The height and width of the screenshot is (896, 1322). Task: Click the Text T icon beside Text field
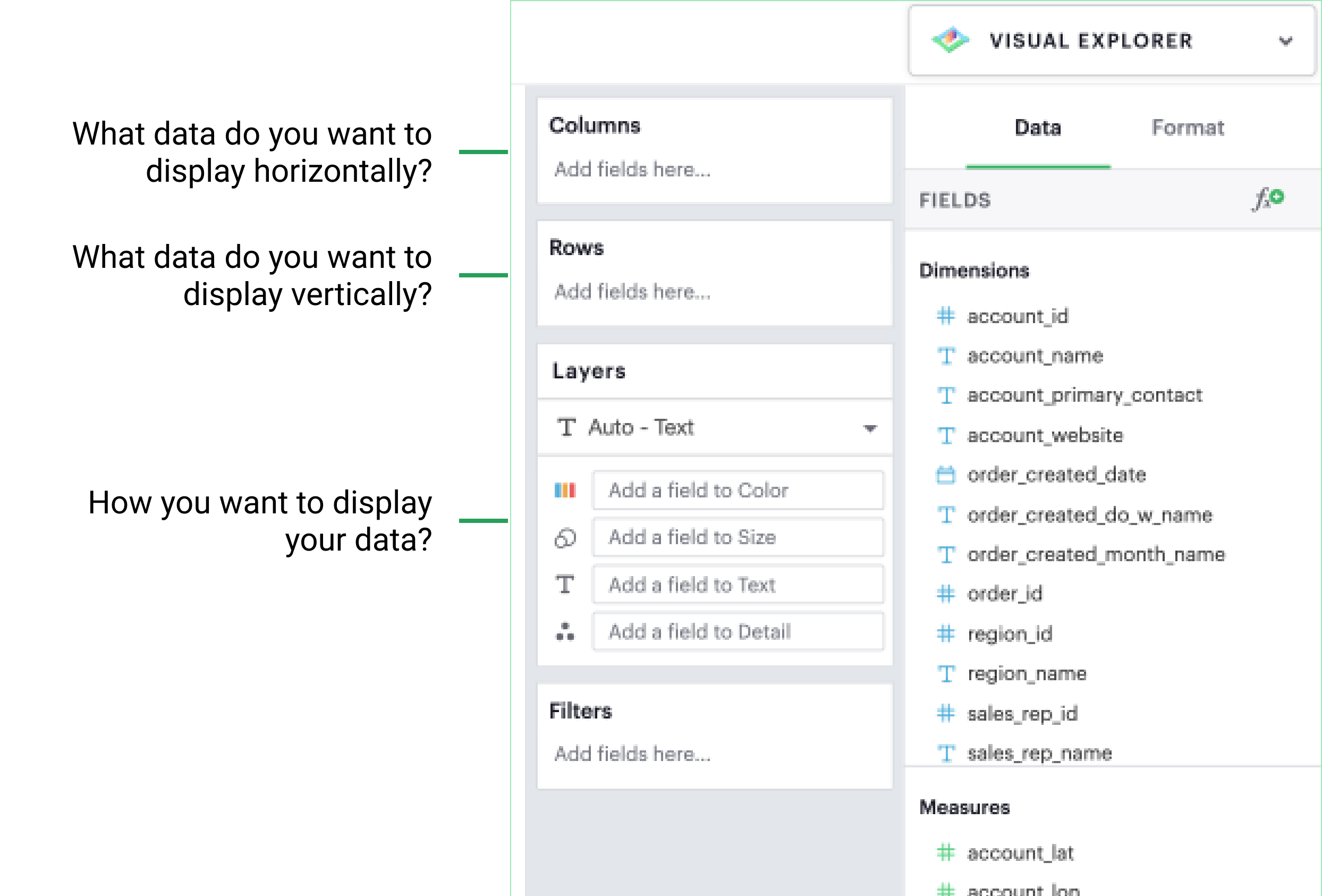(x=565, y=584)
